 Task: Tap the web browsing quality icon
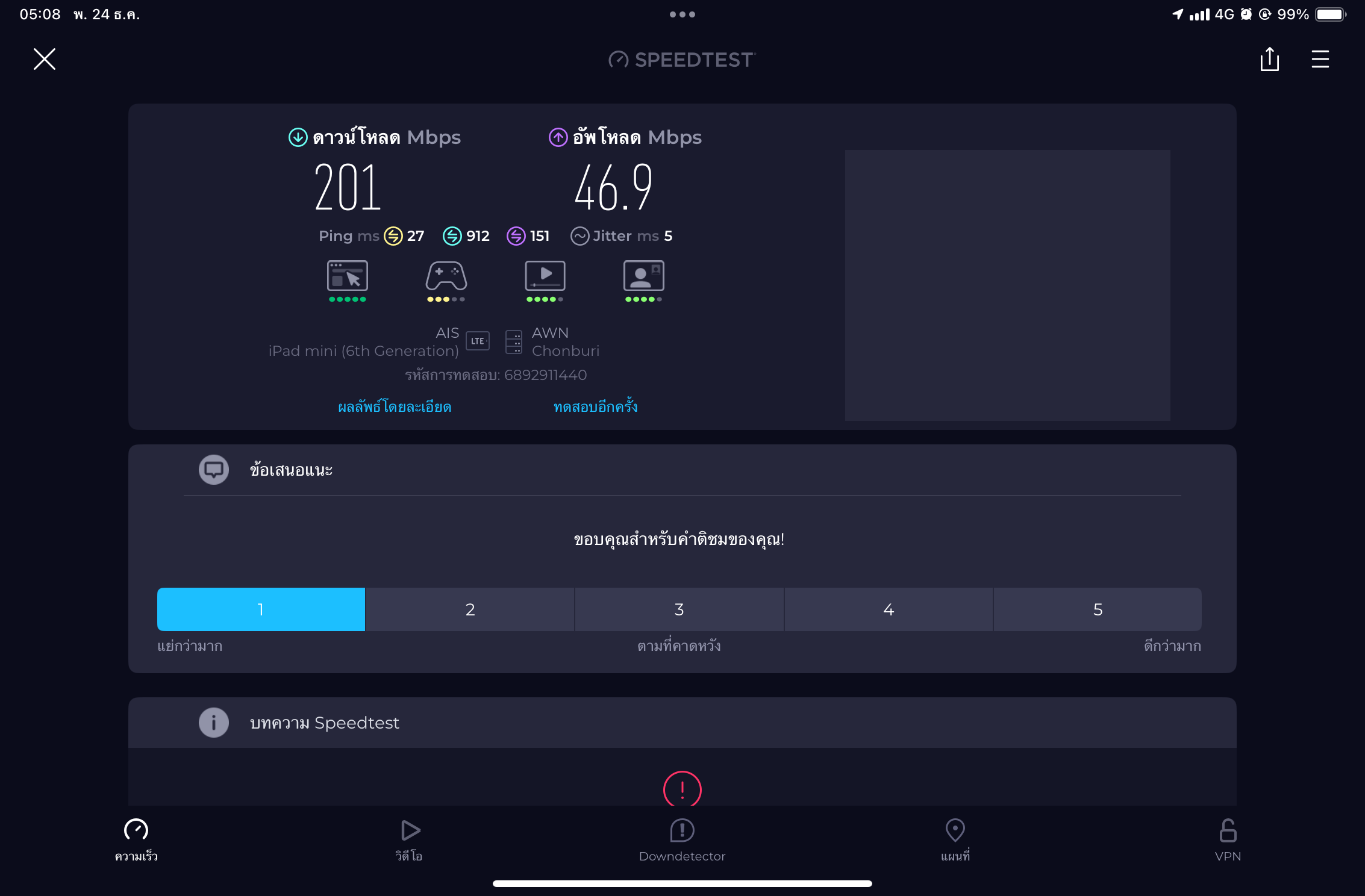pos(347,276)
